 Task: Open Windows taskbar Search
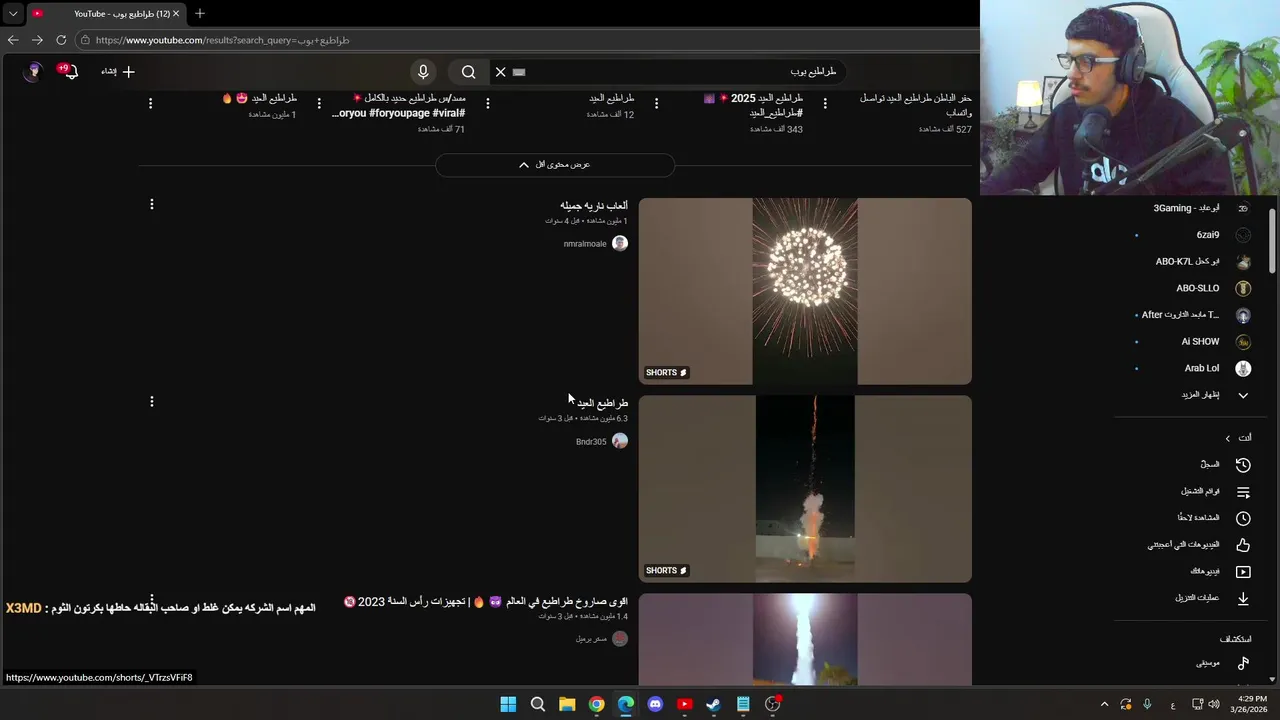click(537, 704)
